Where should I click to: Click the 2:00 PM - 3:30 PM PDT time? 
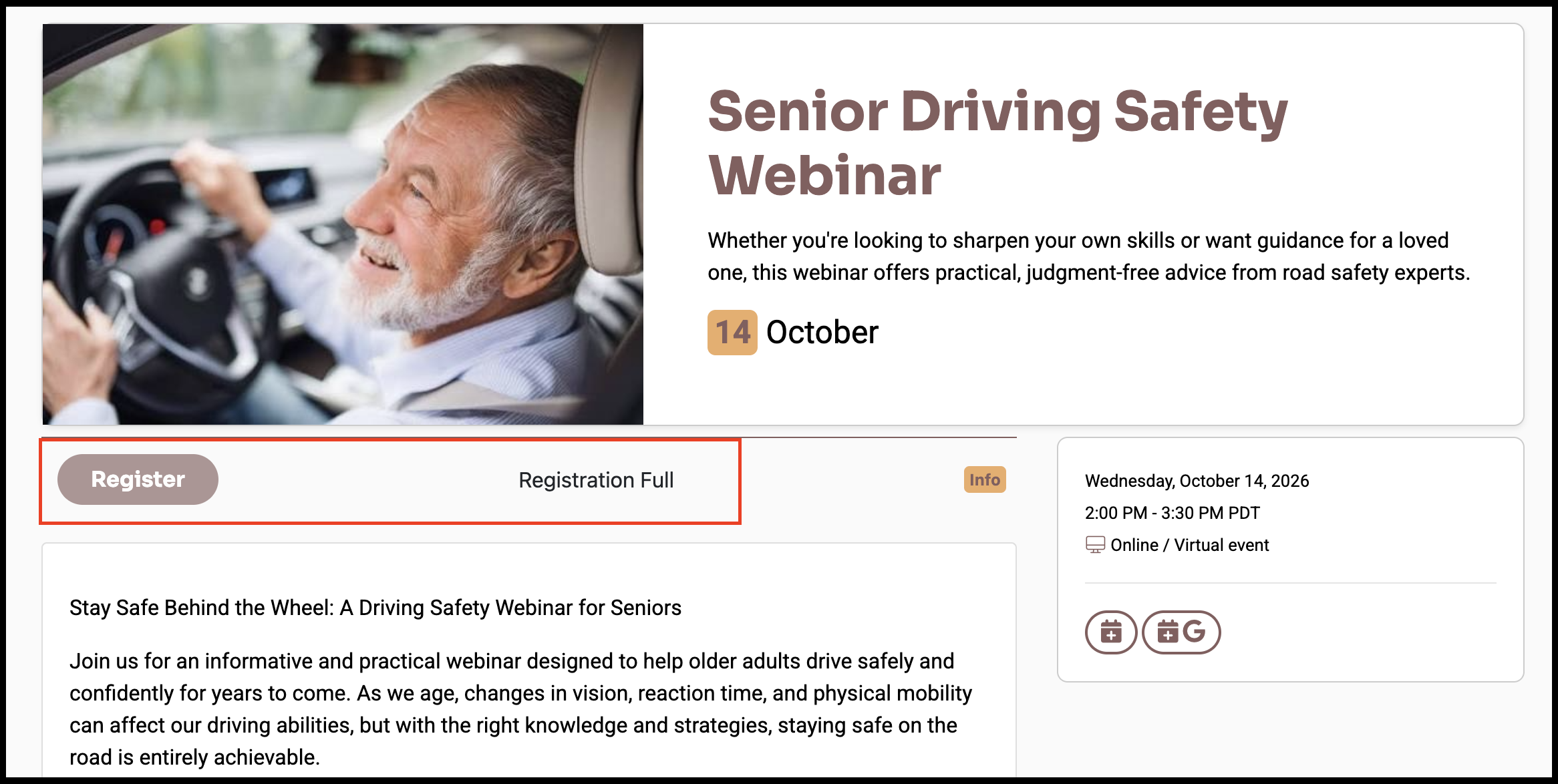1172,513
